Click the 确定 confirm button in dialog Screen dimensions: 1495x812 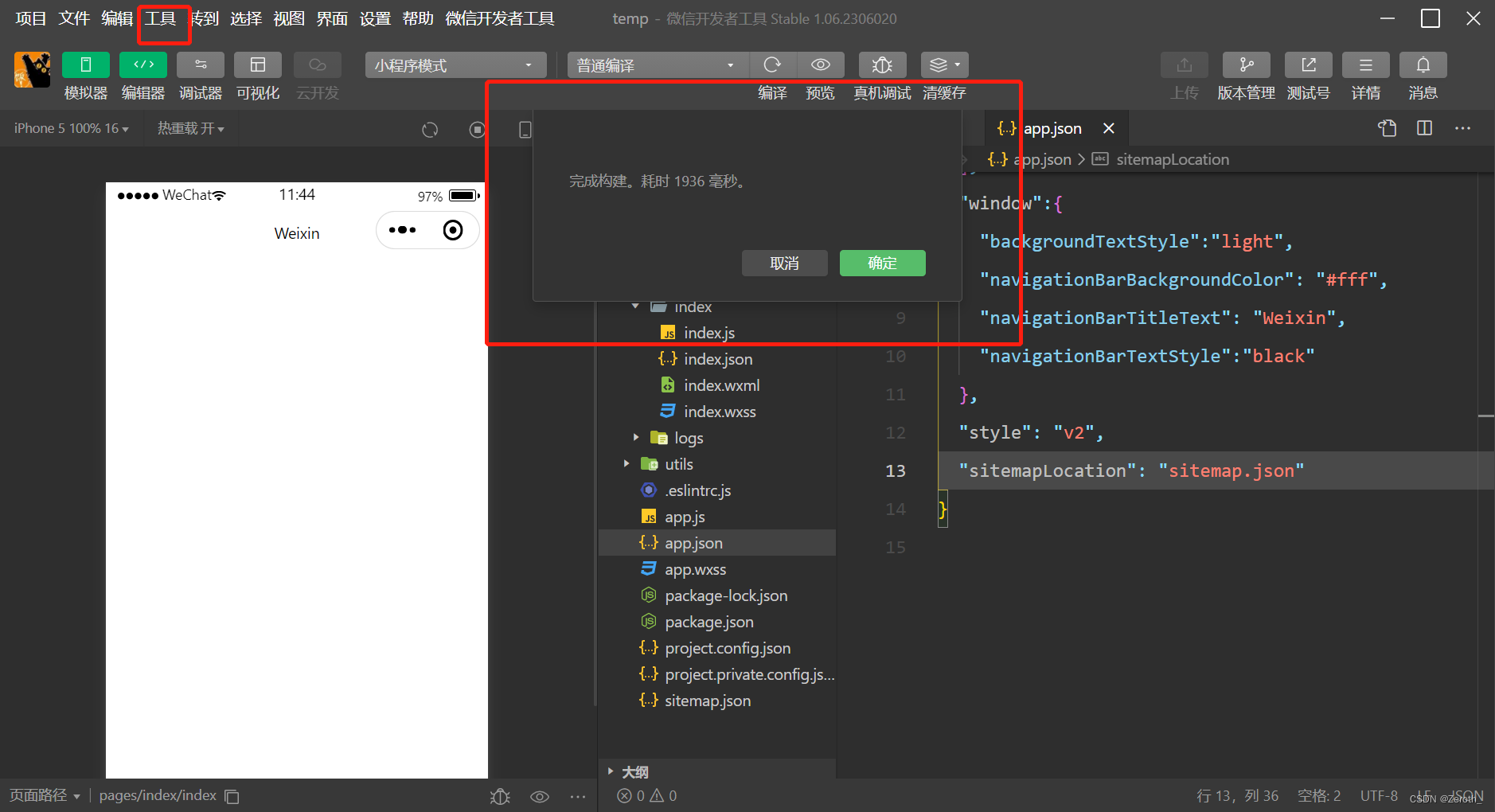coord(882,263)
